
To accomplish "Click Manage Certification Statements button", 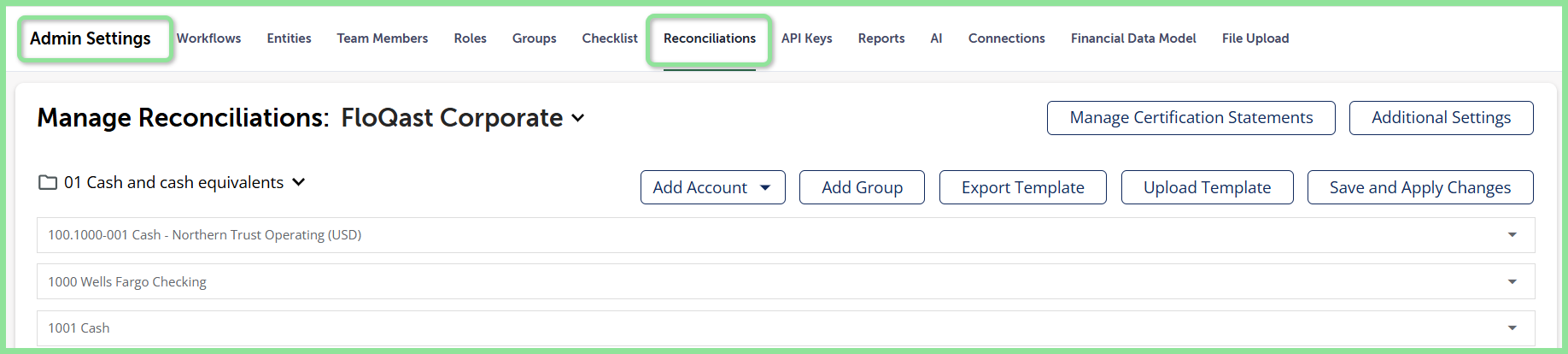I will click(x=1191, y=118).
